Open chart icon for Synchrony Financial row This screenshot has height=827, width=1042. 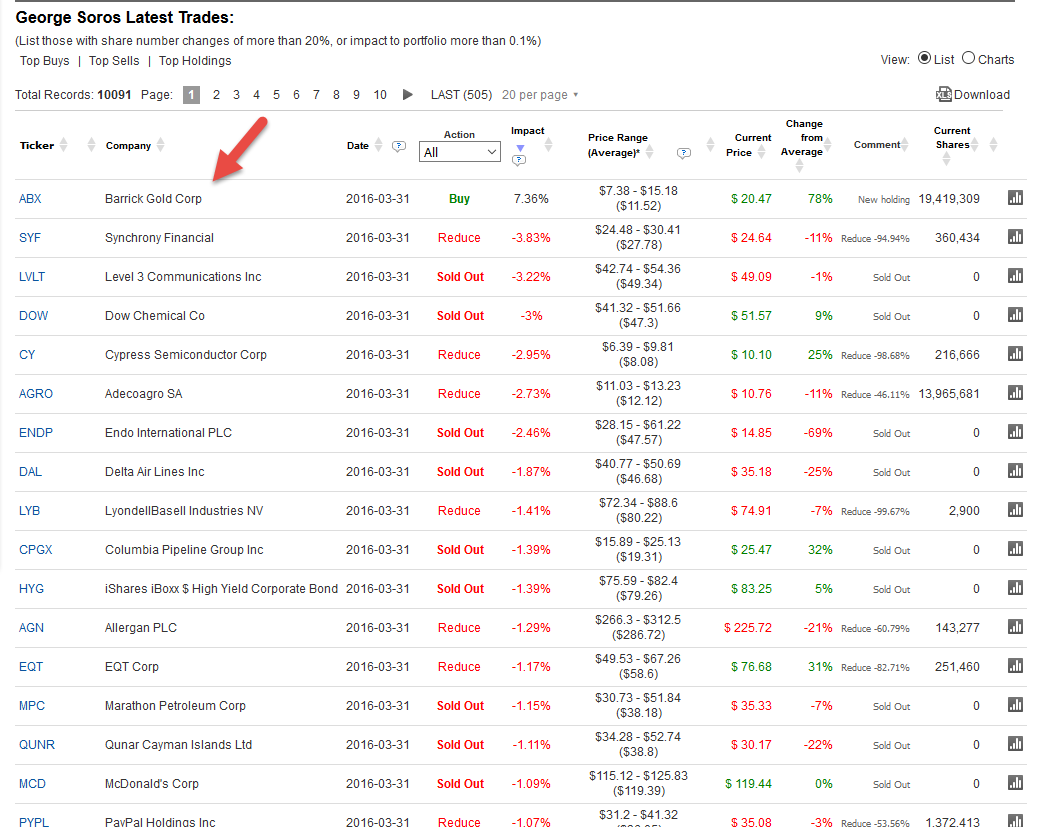pos(1015,237)
